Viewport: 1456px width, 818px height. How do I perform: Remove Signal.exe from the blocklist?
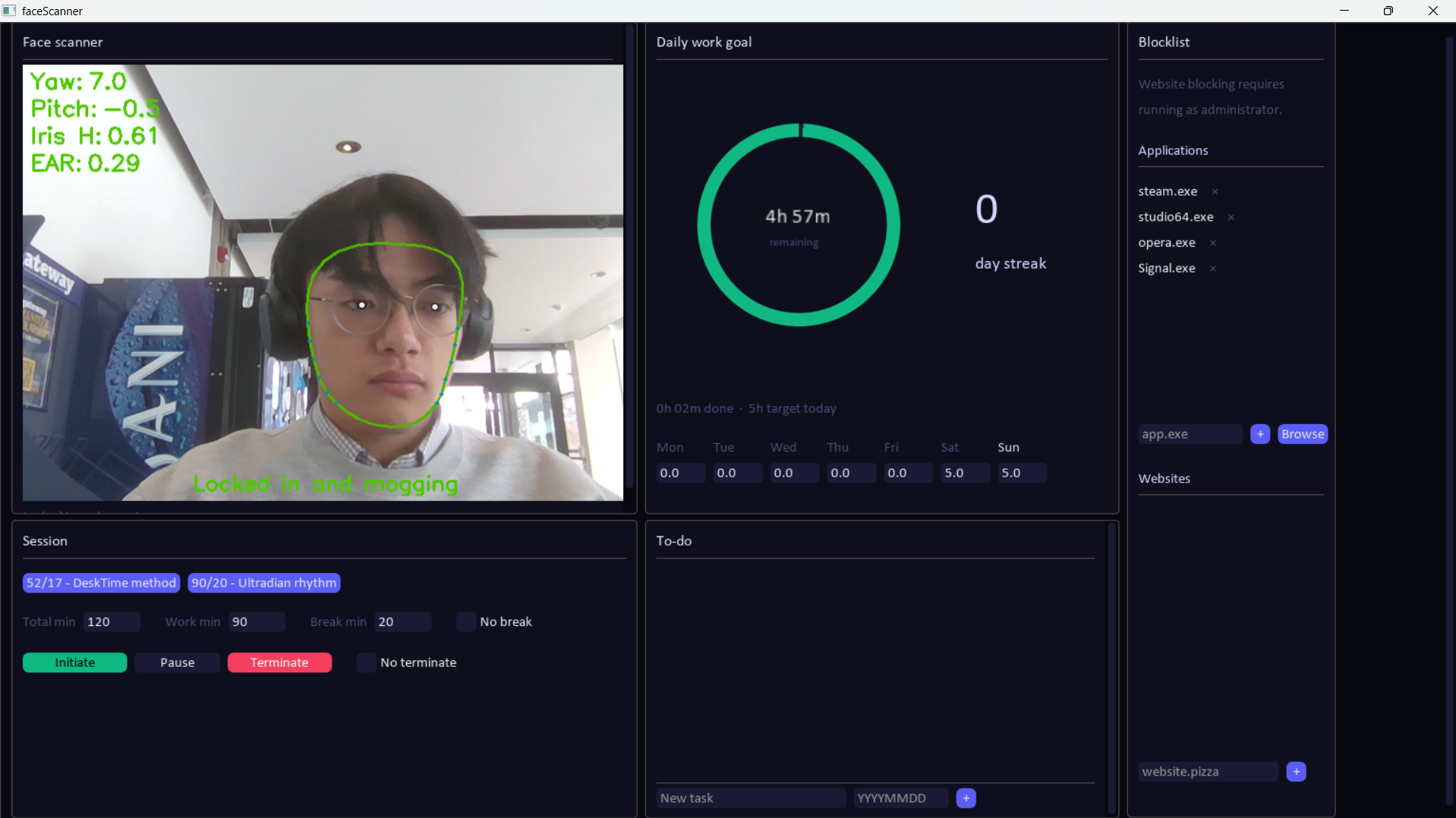[1213, 269]
